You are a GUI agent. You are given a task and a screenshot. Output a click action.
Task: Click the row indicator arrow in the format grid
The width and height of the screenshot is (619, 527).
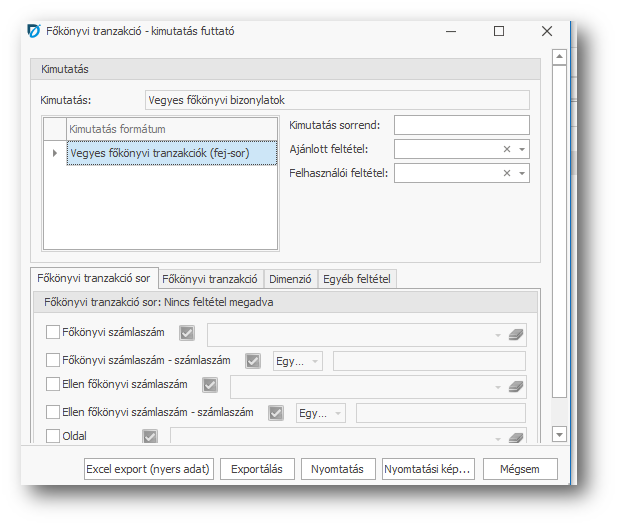(x=54, y=154)
